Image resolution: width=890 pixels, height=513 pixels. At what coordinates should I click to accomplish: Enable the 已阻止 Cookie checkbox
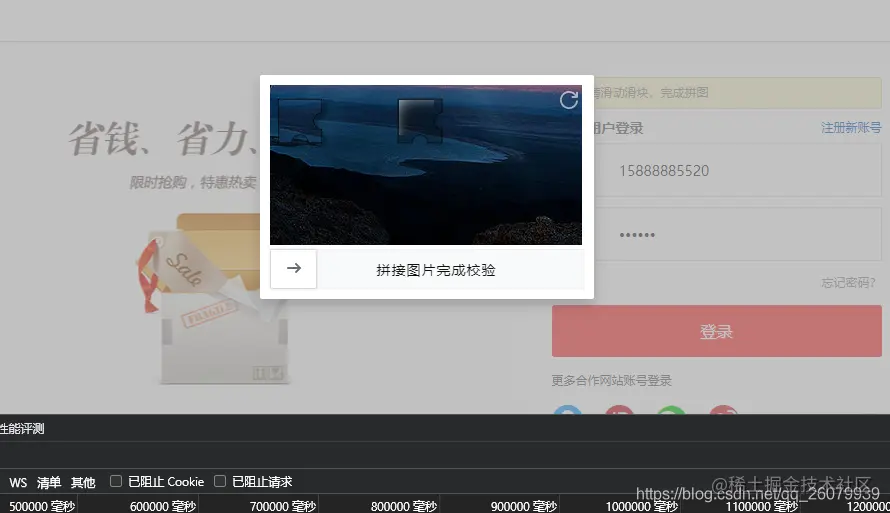click(116, 481)
